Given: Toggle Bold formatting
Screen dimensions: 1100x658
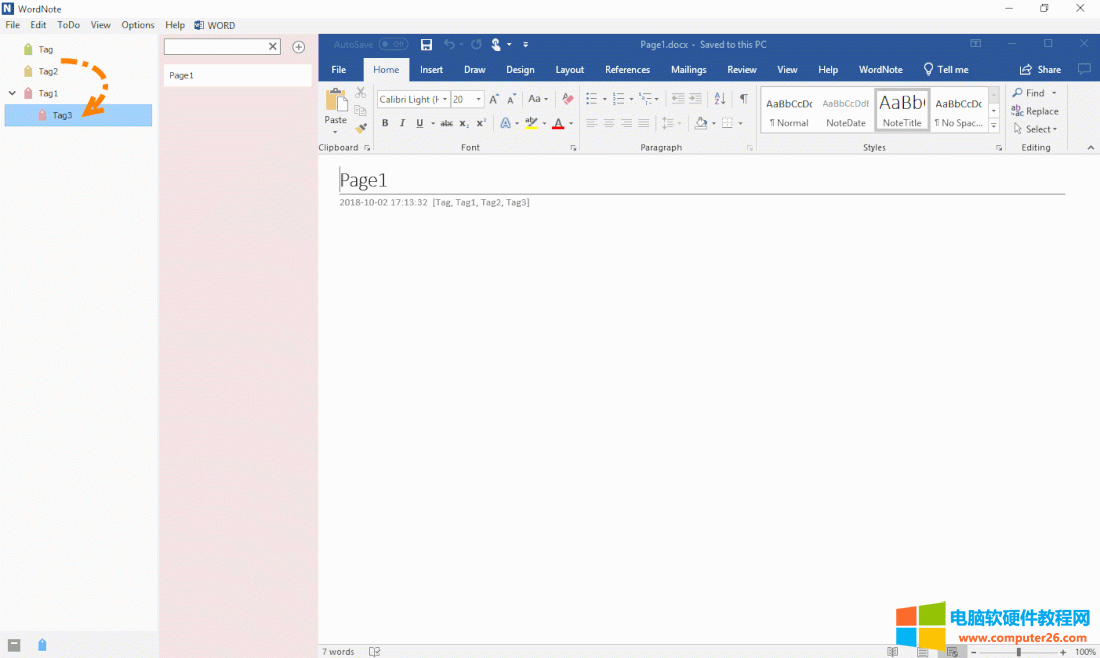Looking at the screenshot, I should pos(385,123).
